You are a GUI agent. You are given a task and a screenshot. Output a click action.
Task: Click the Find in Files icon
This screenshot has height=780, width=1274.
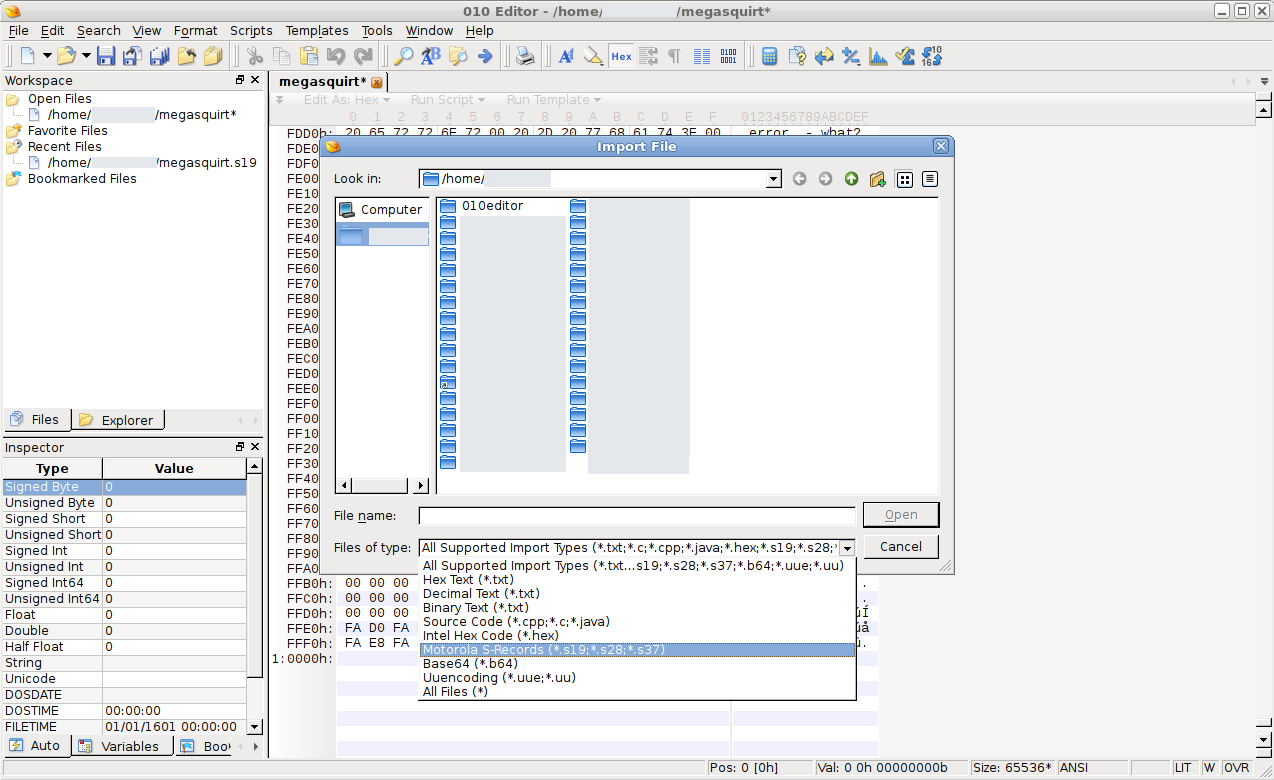[x=458, y=56]
